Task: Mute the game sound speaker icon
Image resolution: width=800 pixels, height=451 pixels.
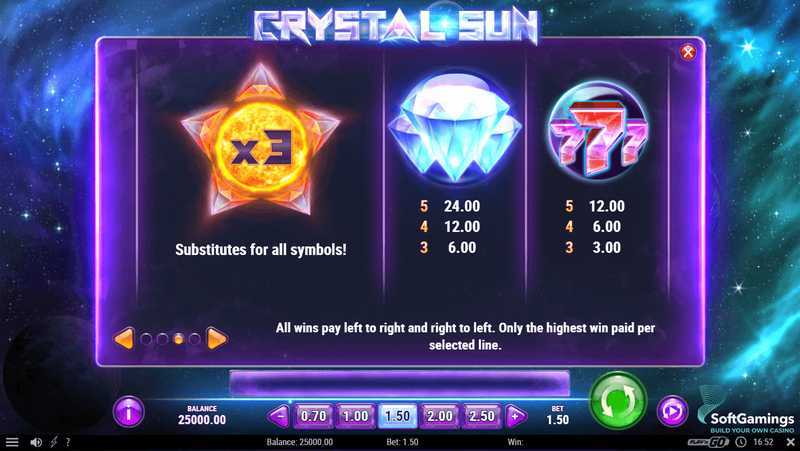Action: [36, 442]
